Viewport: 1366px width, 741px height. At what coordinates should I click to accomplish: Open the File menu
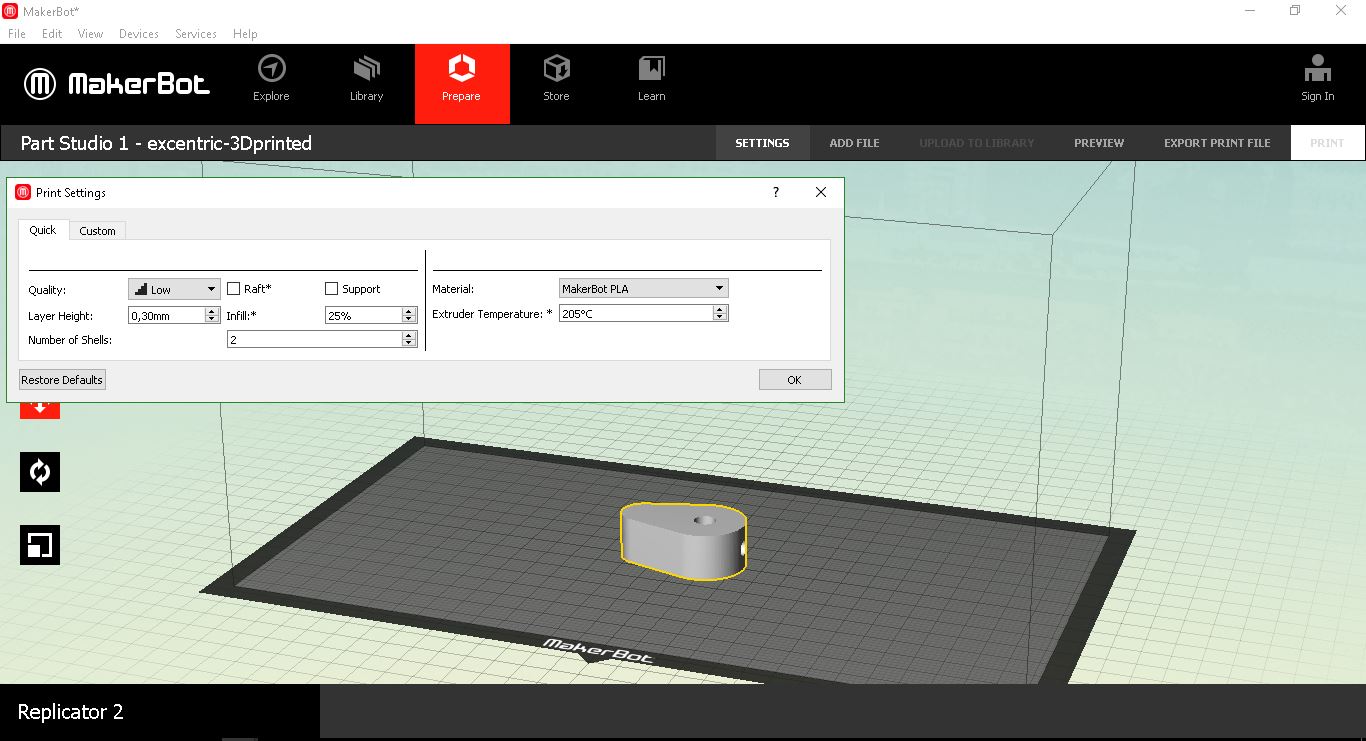(x=17, y=33)
